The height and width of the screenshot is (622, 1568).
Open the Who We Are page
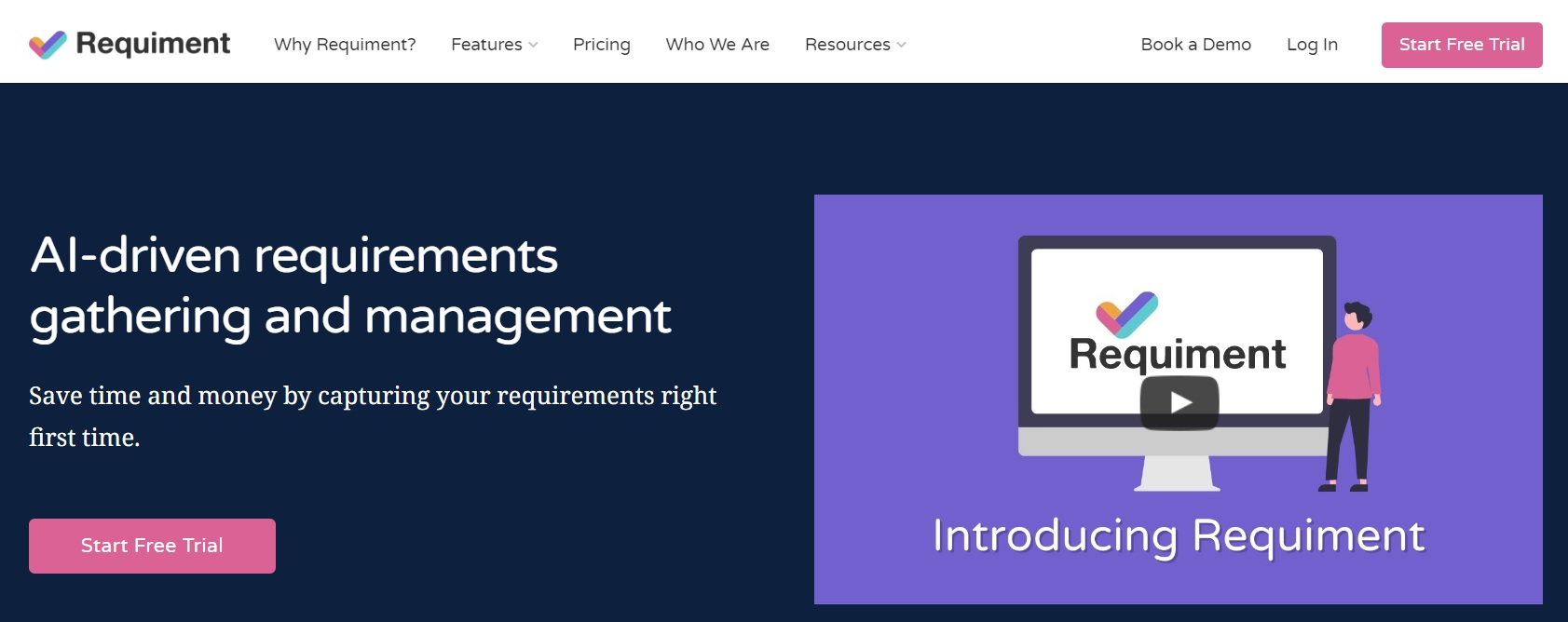tap(717, 45)
